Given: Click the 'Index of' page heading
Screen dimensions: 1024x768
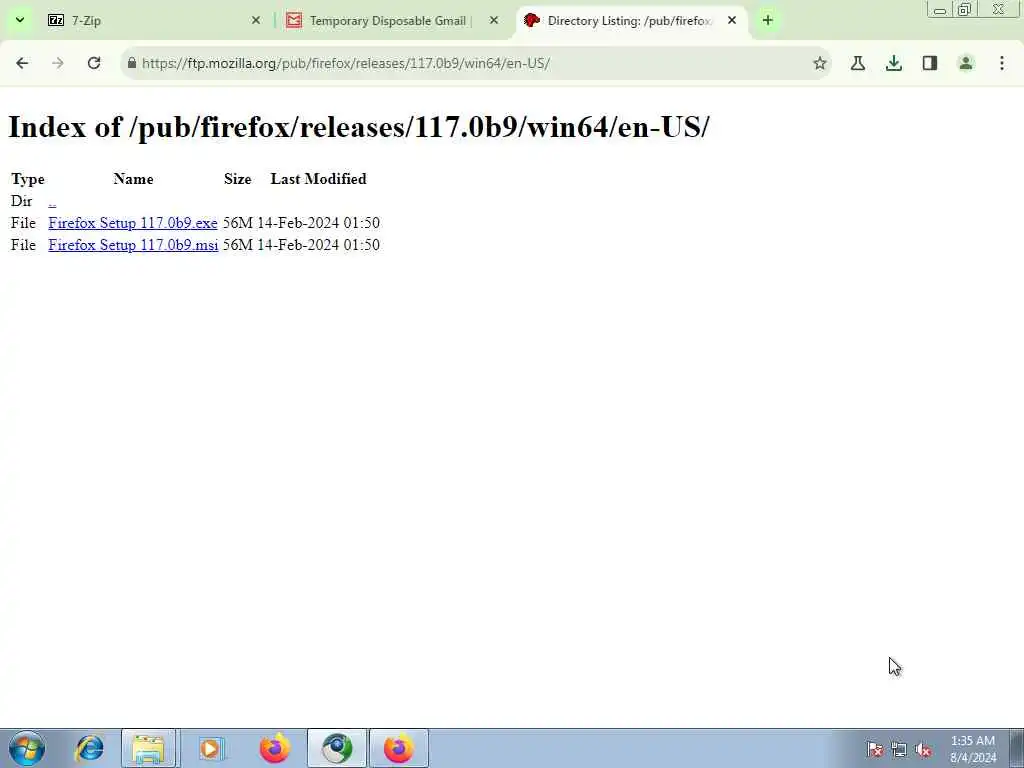Looking at the screenshot, I should coord(359,126).
